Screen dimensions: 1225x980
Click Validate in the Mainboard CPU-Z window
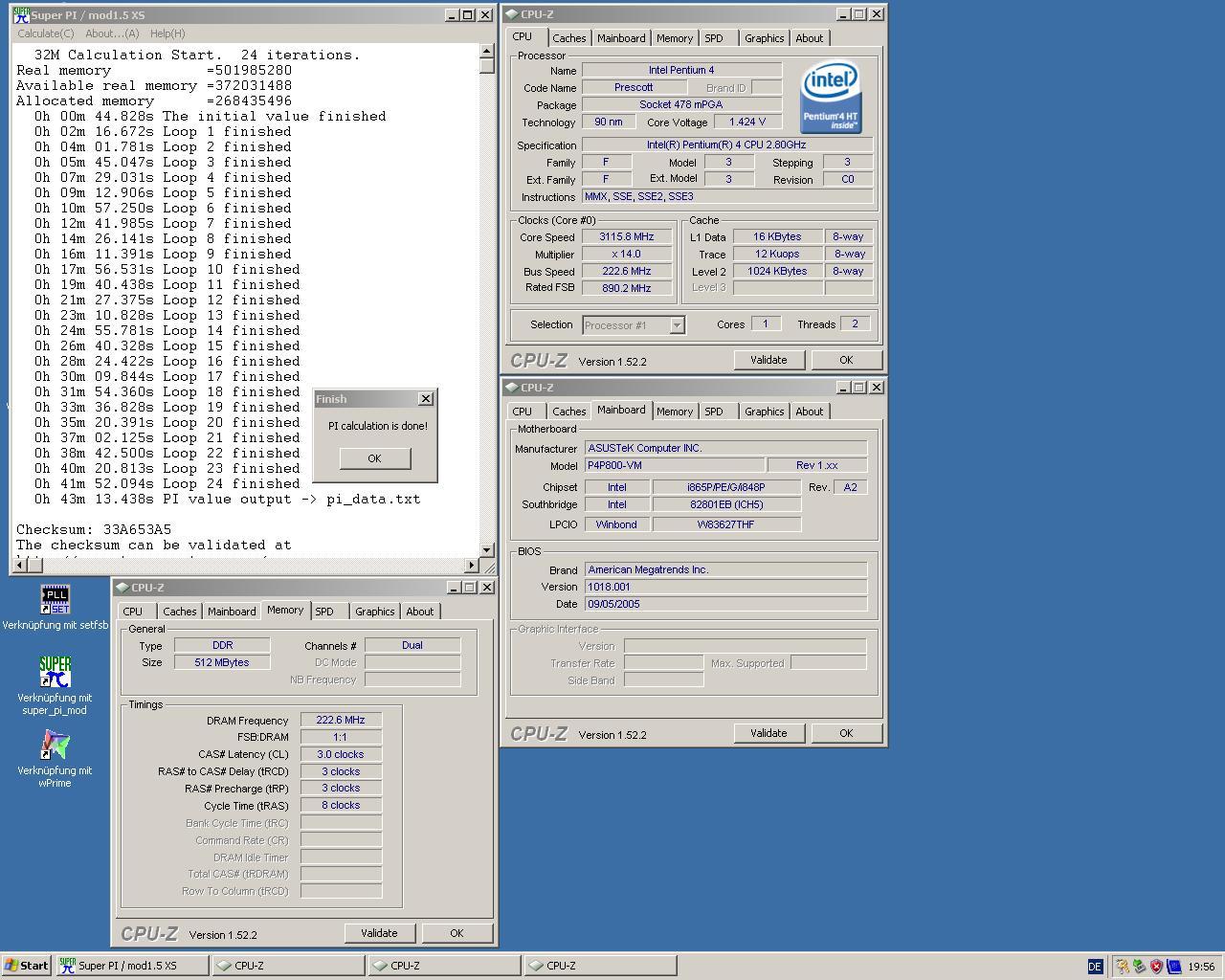pos(768,733)
